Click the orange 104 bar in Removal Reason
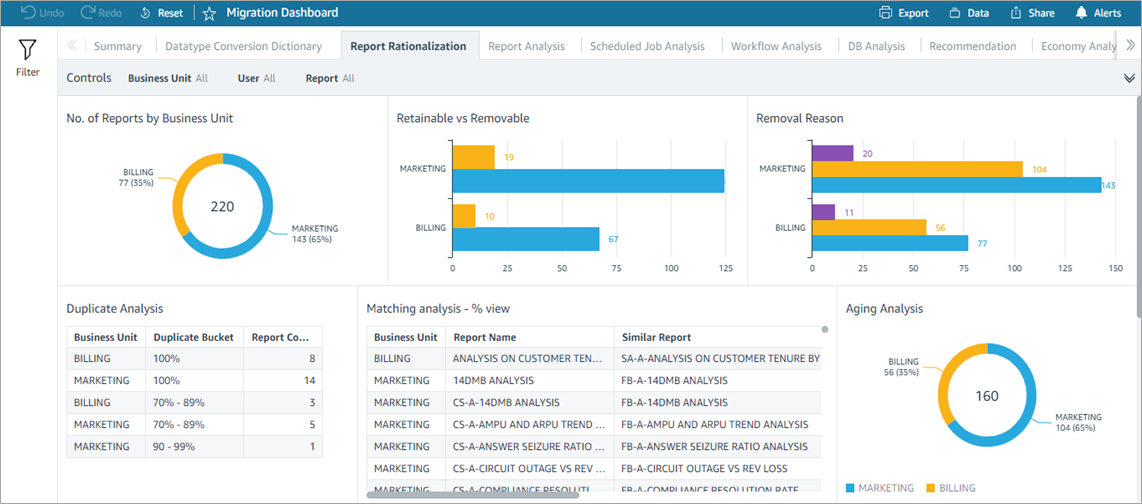This screenshot has height=504, width=1142. coord(918,169)
